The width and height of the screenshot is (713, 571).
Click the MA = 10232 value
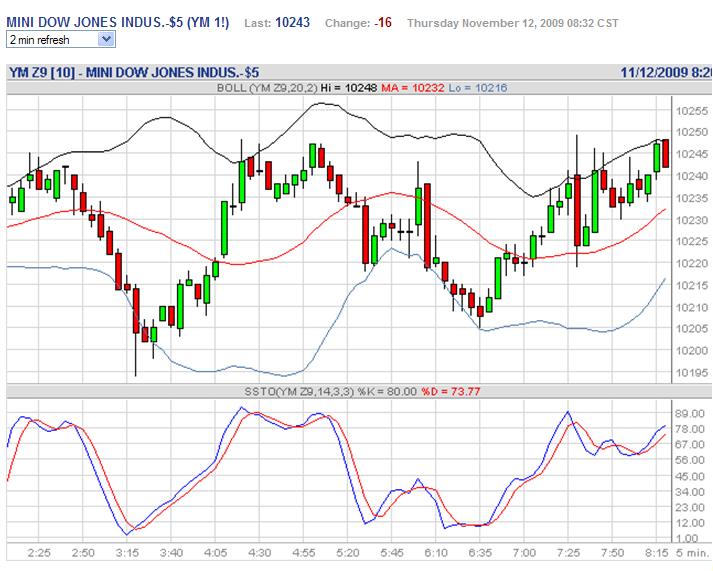pos(412,88)
